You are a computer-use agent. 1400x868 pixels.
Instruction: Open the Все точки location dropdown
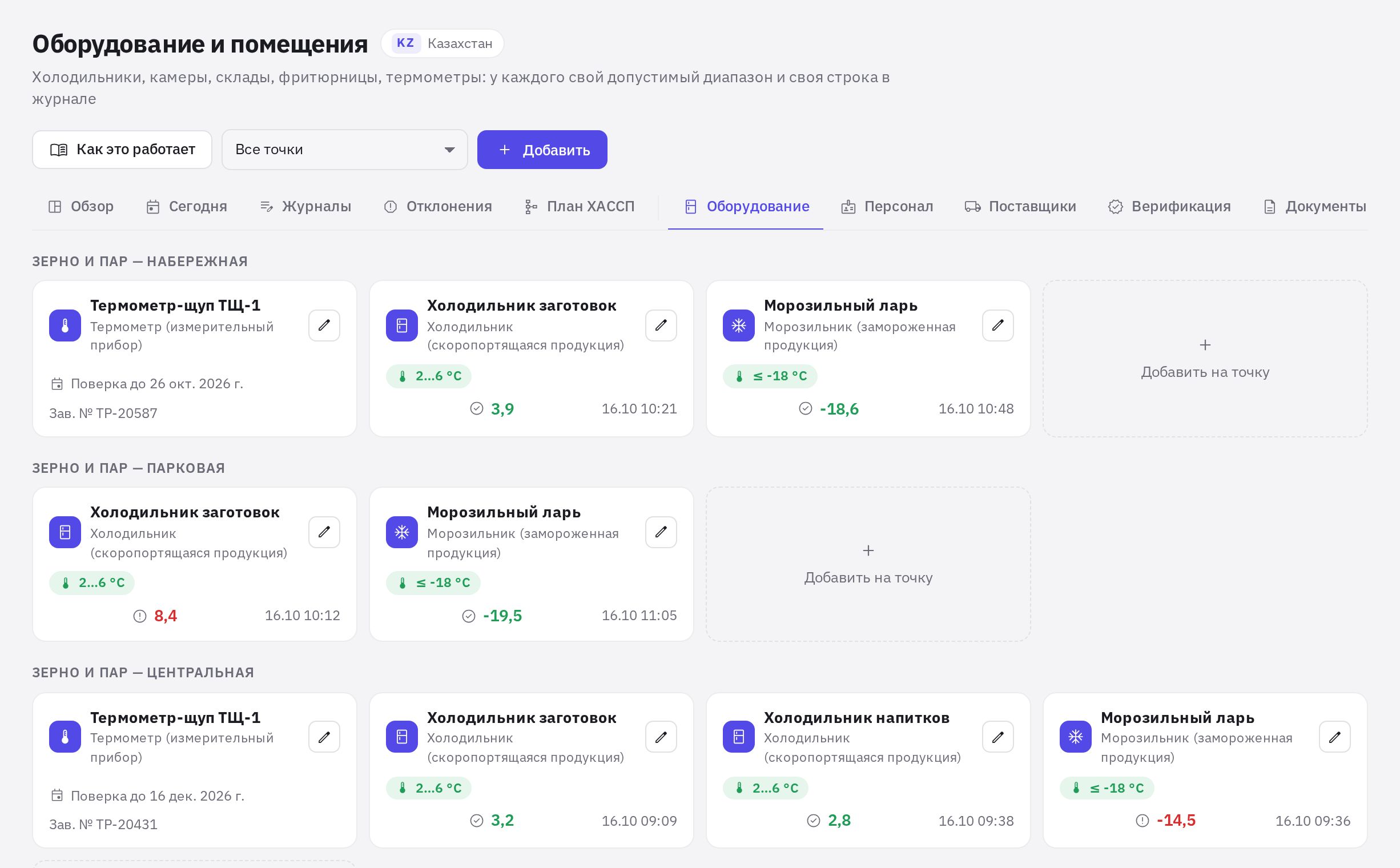[345, 150]
